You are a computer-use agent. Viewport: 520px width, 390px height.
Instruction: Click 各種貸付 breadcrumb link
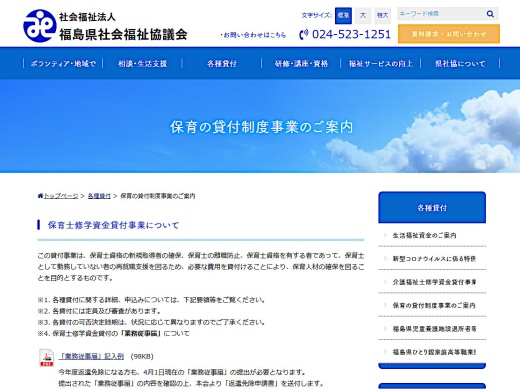click(99, 196)
